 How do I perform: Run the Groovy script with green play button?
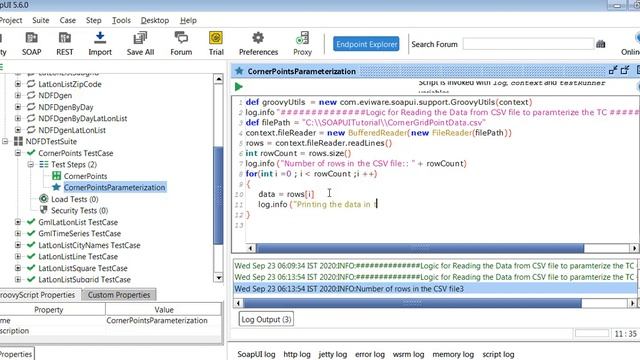(239, 87)
